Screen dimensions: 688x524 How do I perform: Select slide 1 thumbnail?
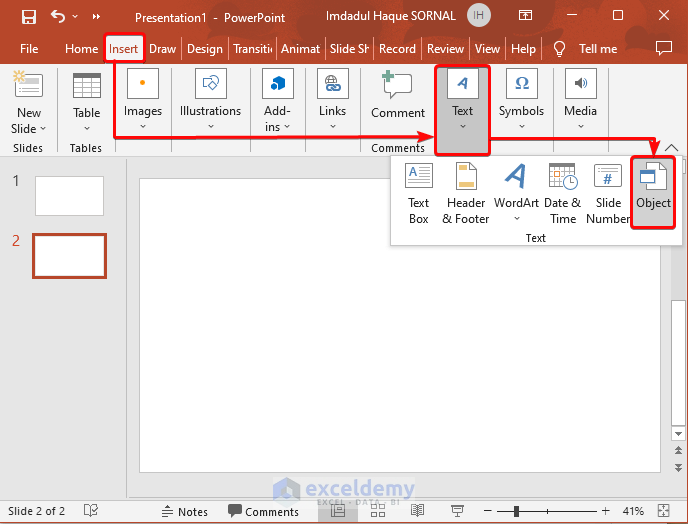[x=69, y=196]
